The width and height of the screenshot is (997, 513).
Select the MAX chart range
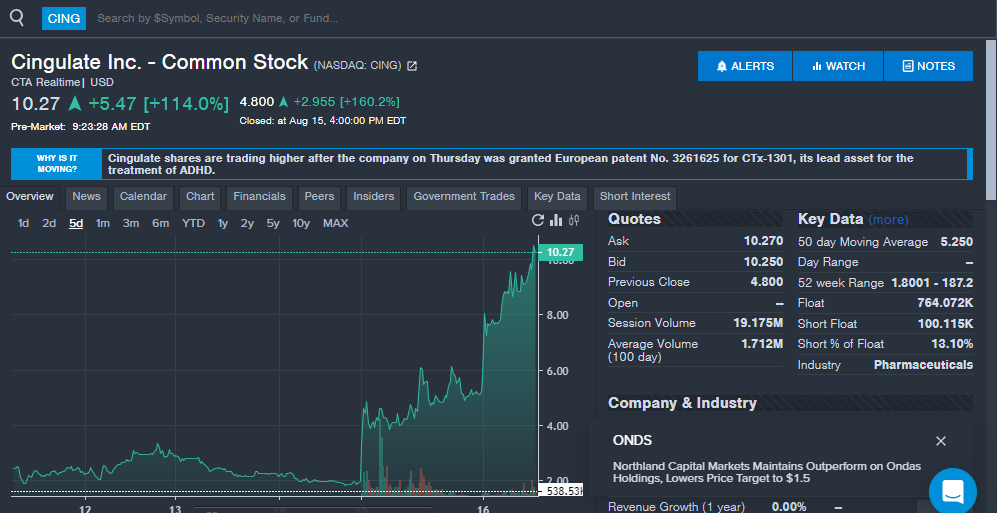pos(336,223)
